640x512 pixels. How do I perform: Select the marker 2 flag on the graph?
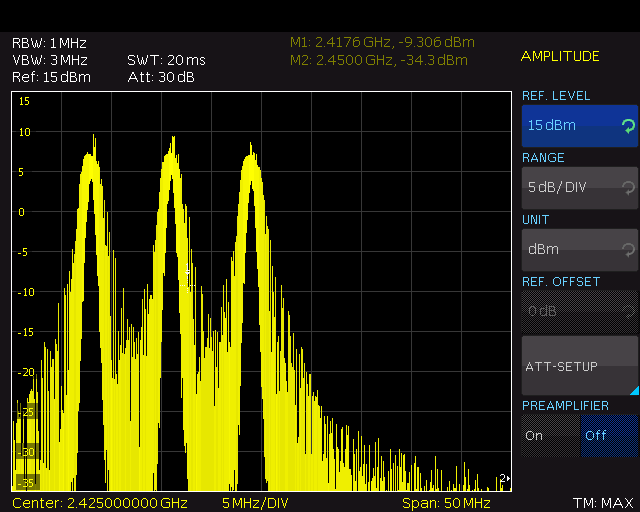click(x=504, y=478)
